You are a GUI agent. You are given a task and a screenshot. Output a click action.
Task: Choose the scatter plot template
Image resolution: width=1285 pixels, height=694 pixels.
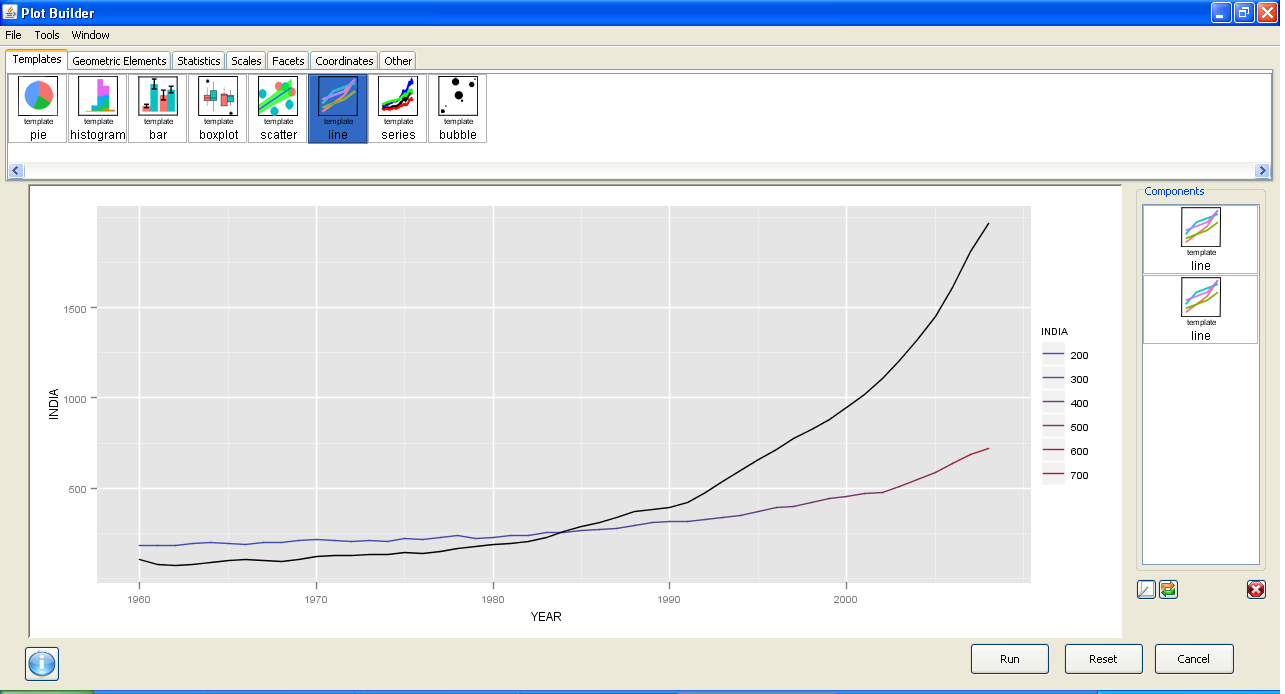278,108
